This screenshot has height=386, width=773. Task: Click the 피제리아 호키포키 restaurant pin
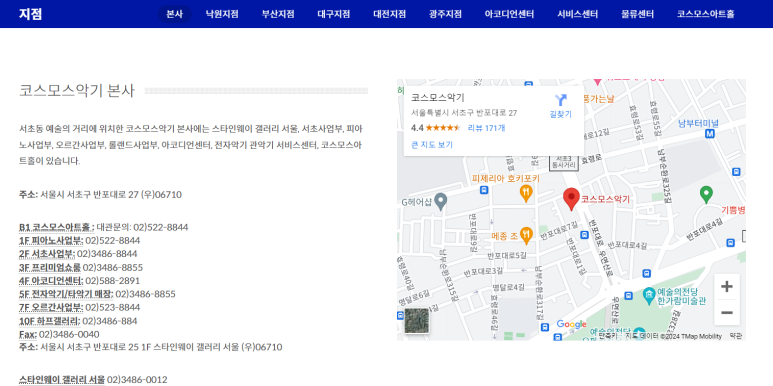point(527,193)
